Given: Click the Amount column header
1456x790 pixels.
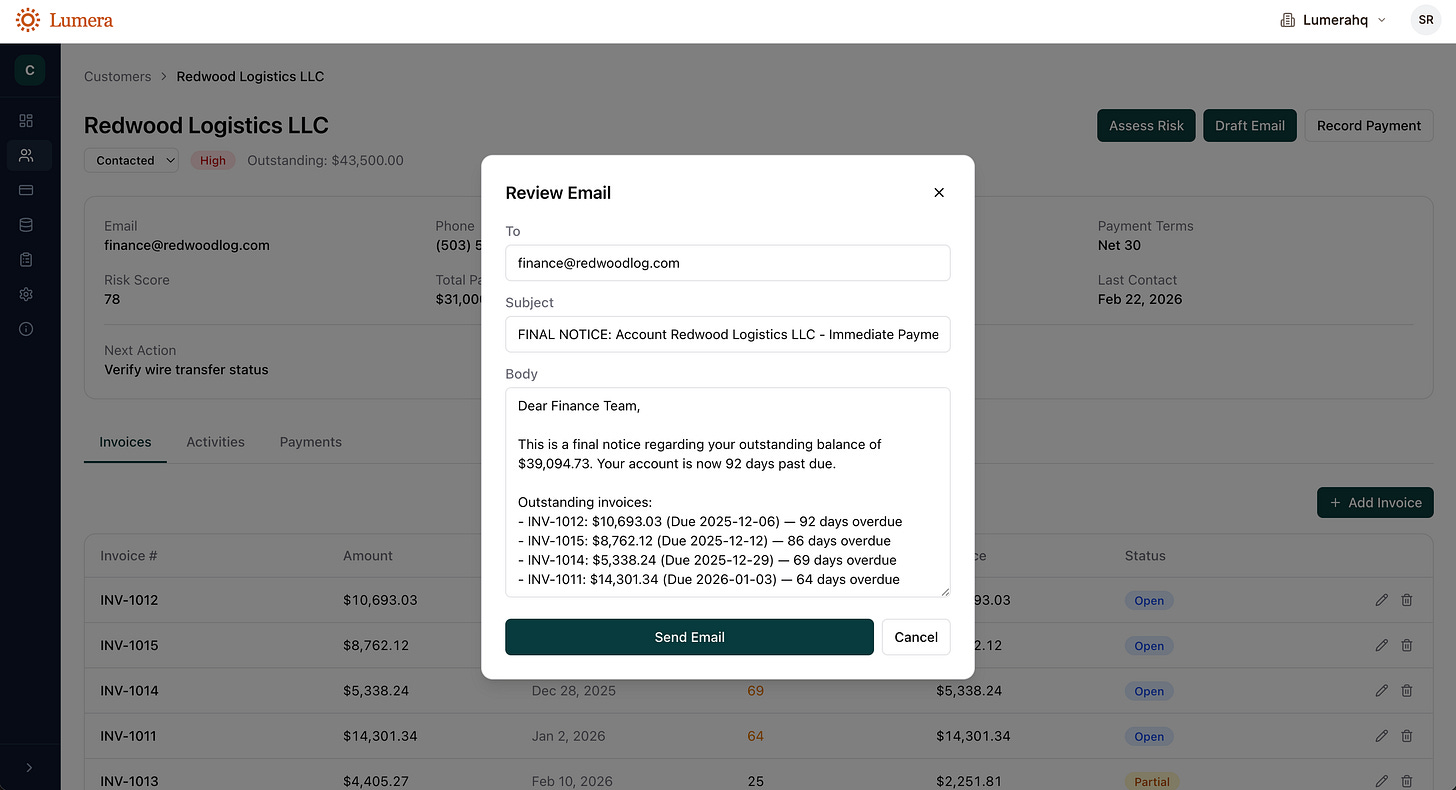Looking at the screenshot, I should point(368,555).
